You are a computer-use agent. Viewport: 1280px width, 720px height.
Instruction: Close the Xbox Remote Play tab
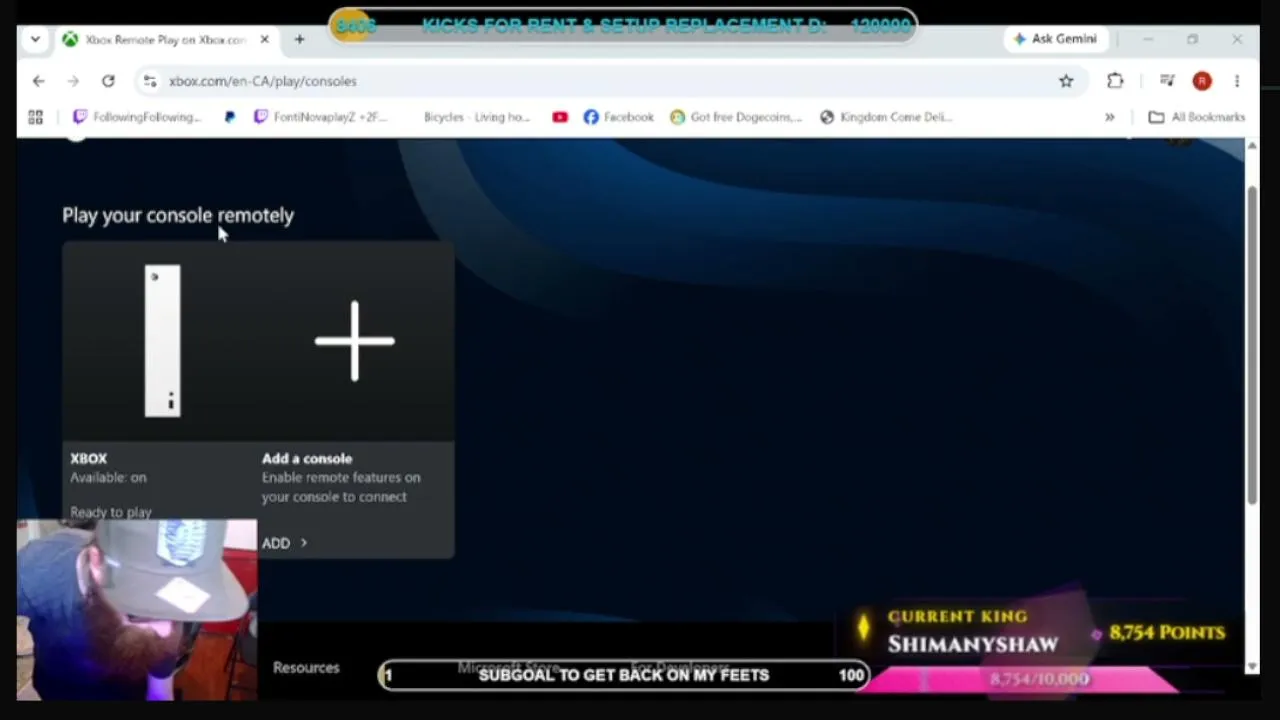tap(264, 39)
